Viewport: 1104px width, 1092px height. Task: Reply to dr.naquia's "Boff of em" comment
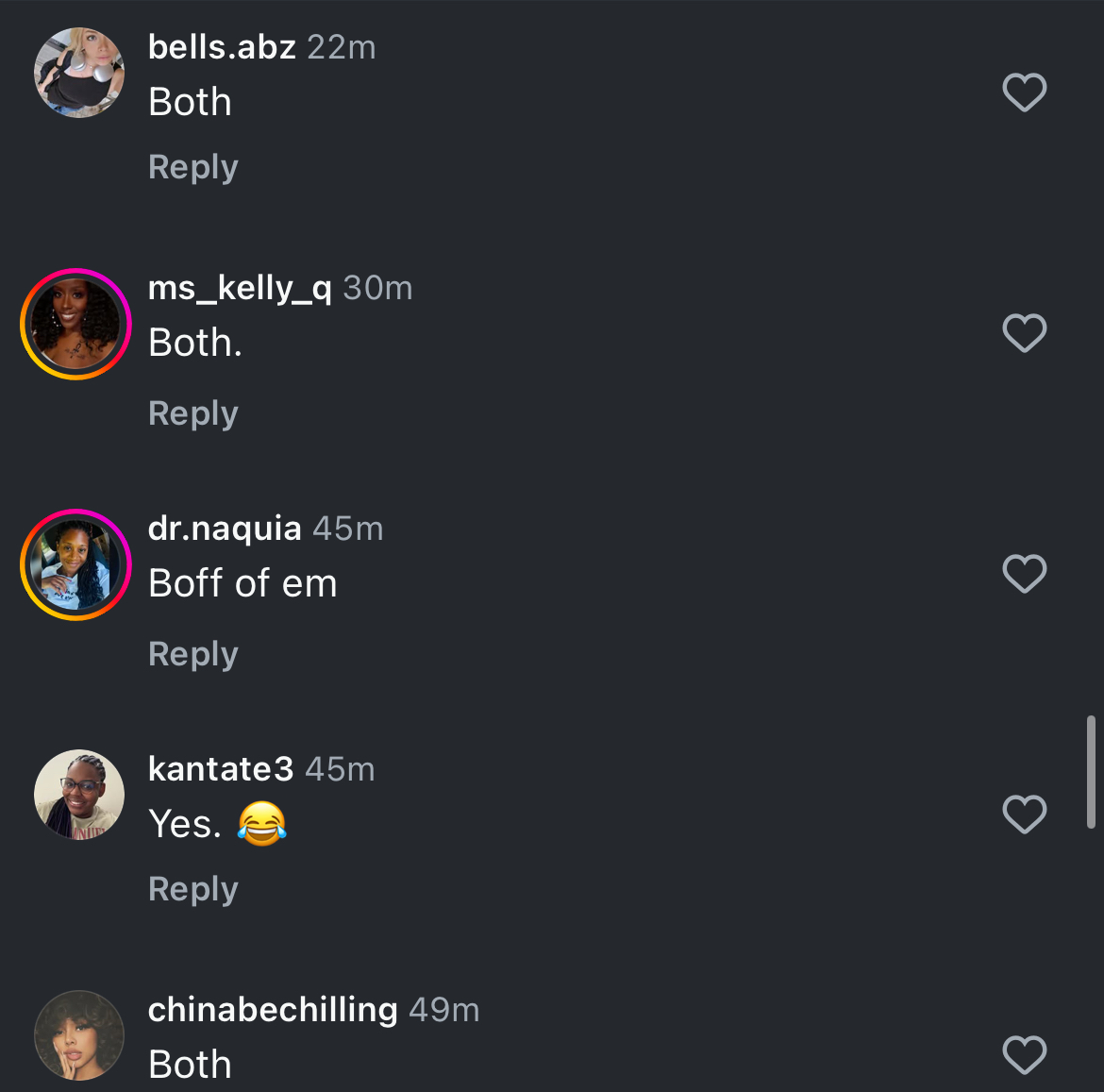(192, 654)
